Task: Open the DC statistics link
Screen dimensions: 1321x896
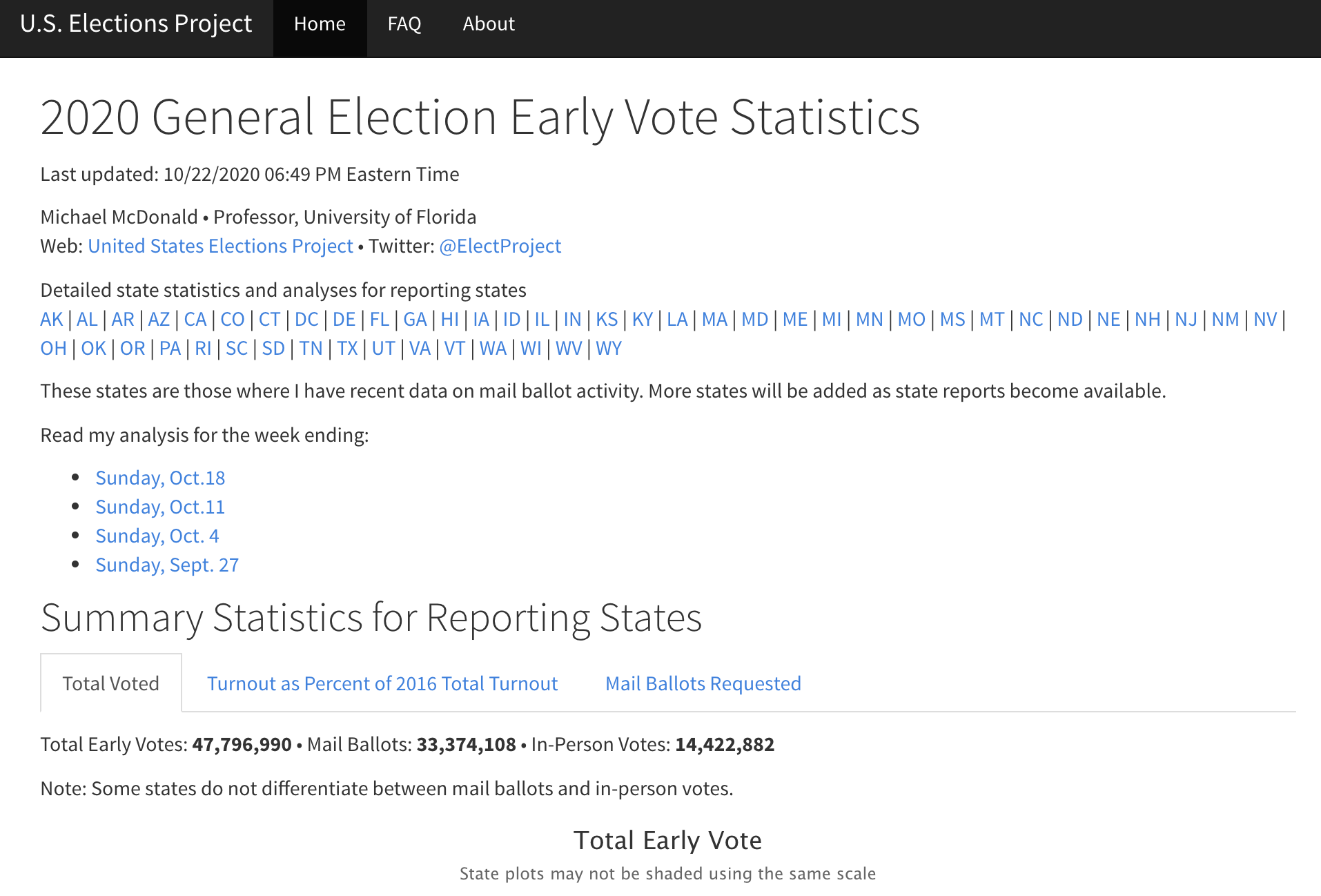Action: click(x=307, y=319)
